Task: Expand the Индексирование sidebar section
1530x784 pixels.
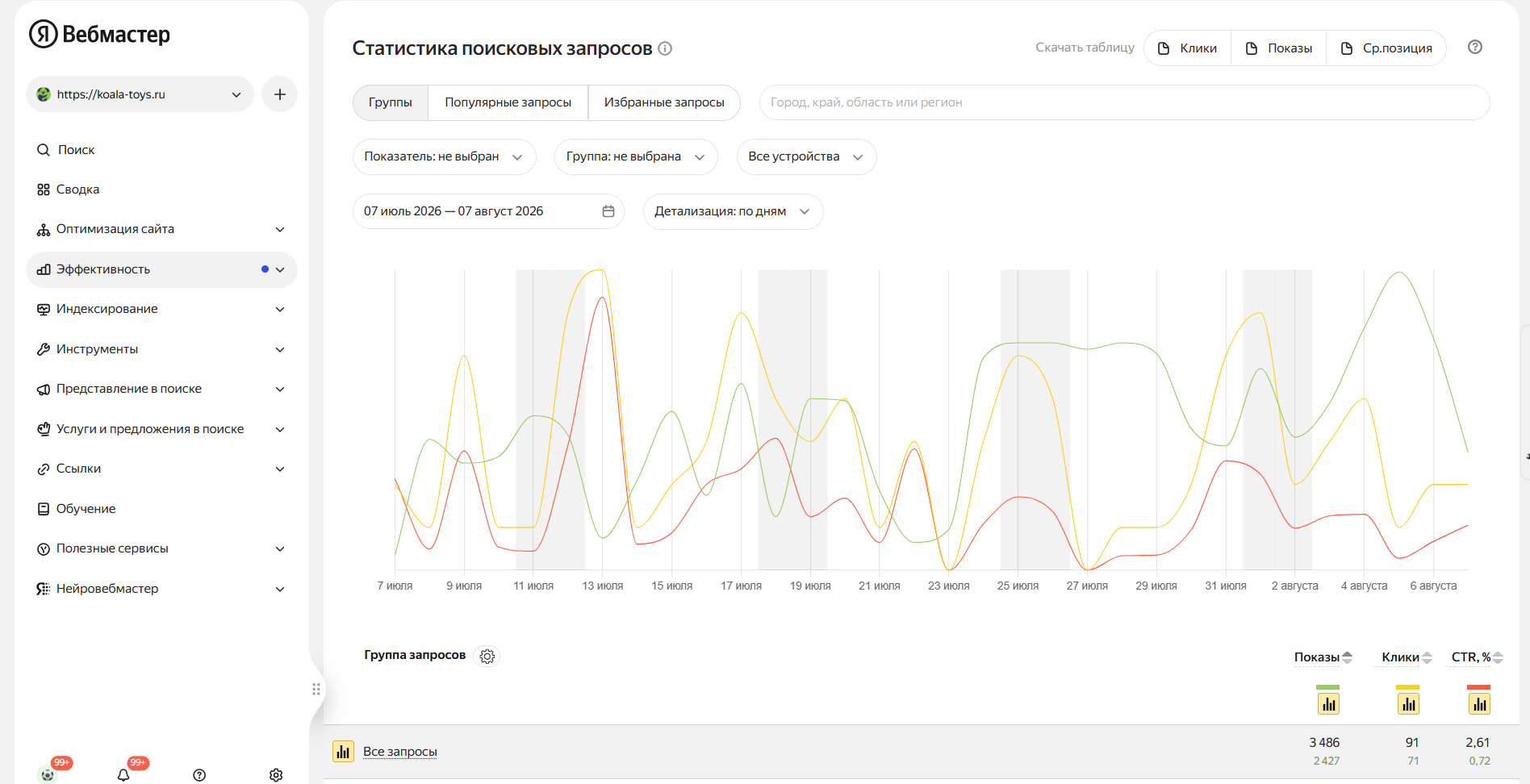Action: point(161,309)
